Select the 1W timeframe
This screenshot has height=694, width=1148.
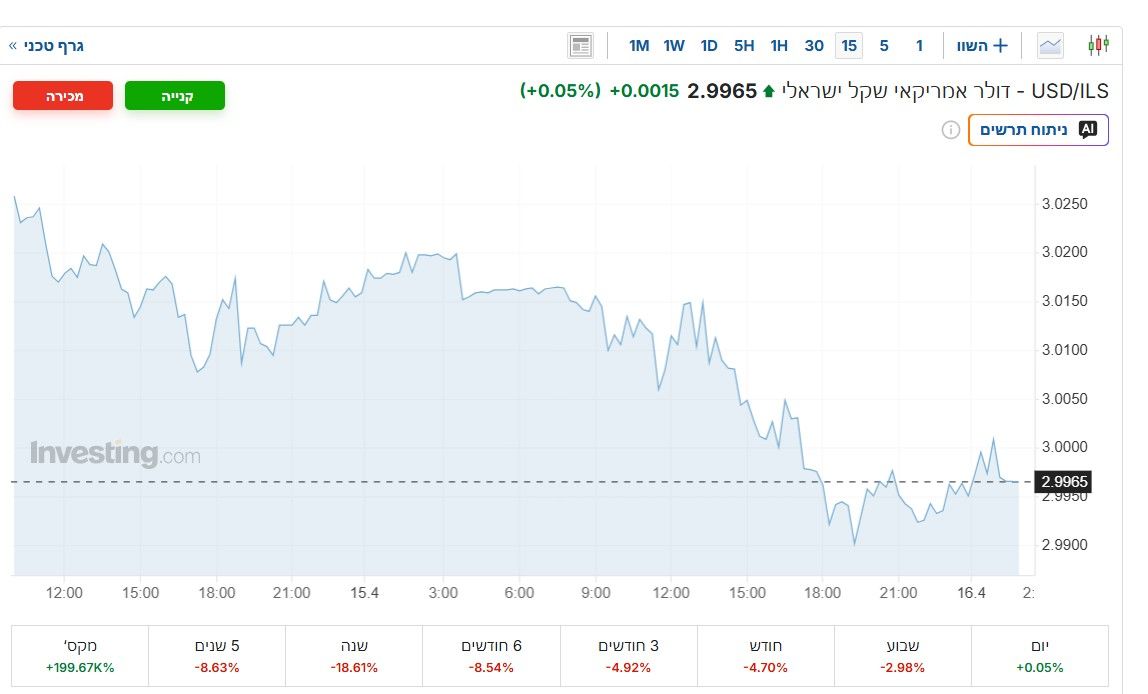pyautogui.click(x=674, y=45)
